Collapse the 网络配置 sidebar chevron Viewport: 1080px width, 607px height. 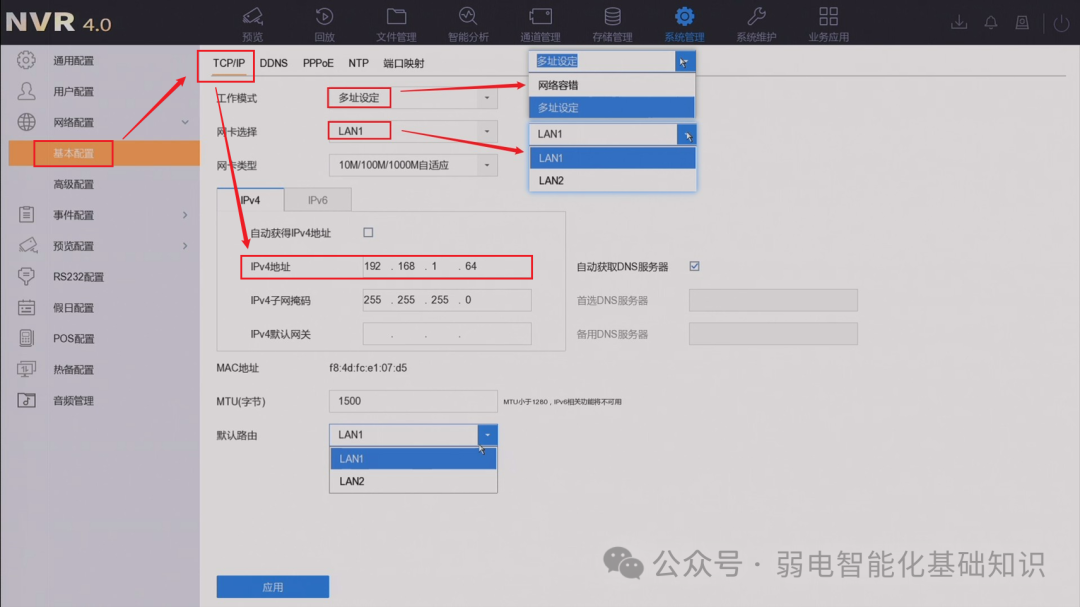[185, 122]
